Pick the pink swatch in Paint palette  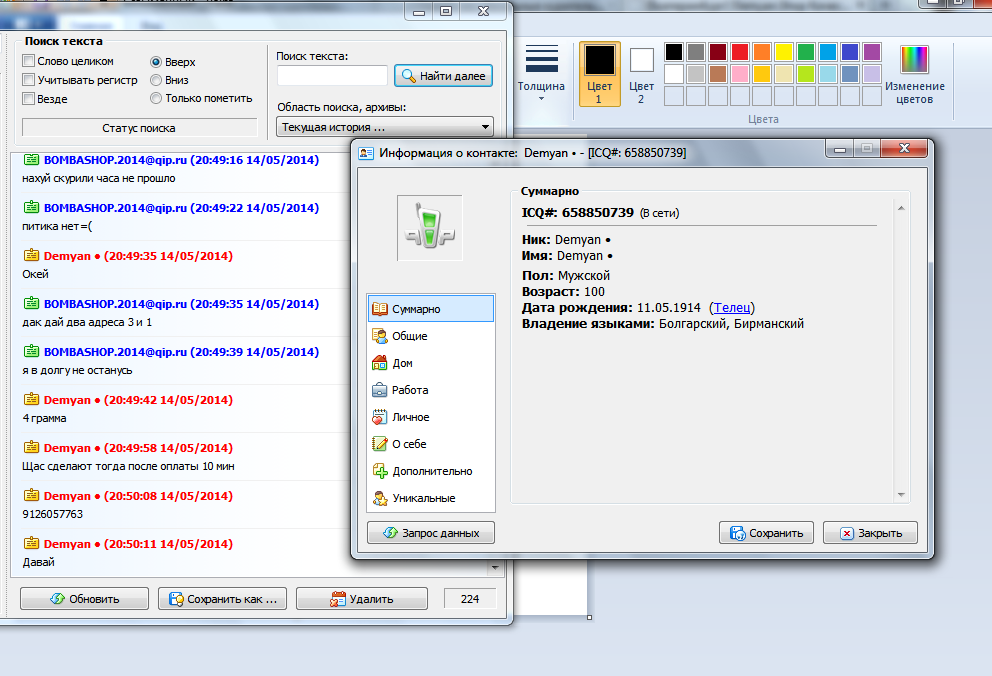(740, 74)
